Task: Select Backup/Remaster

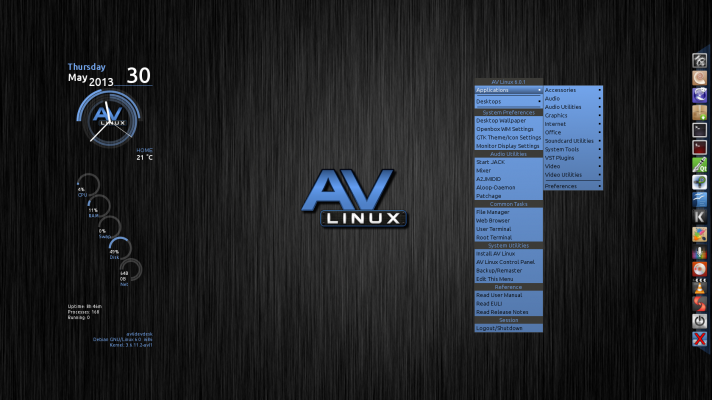Action: tap(509, 271)
